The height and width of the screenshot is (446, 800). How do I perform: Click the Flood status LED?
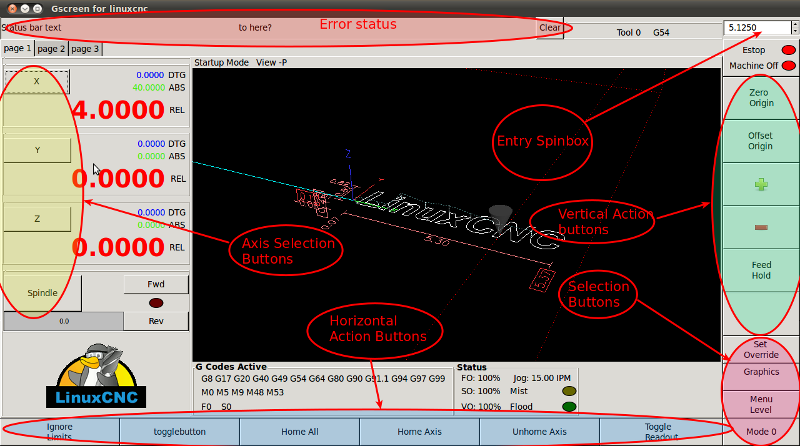(569, 407)
